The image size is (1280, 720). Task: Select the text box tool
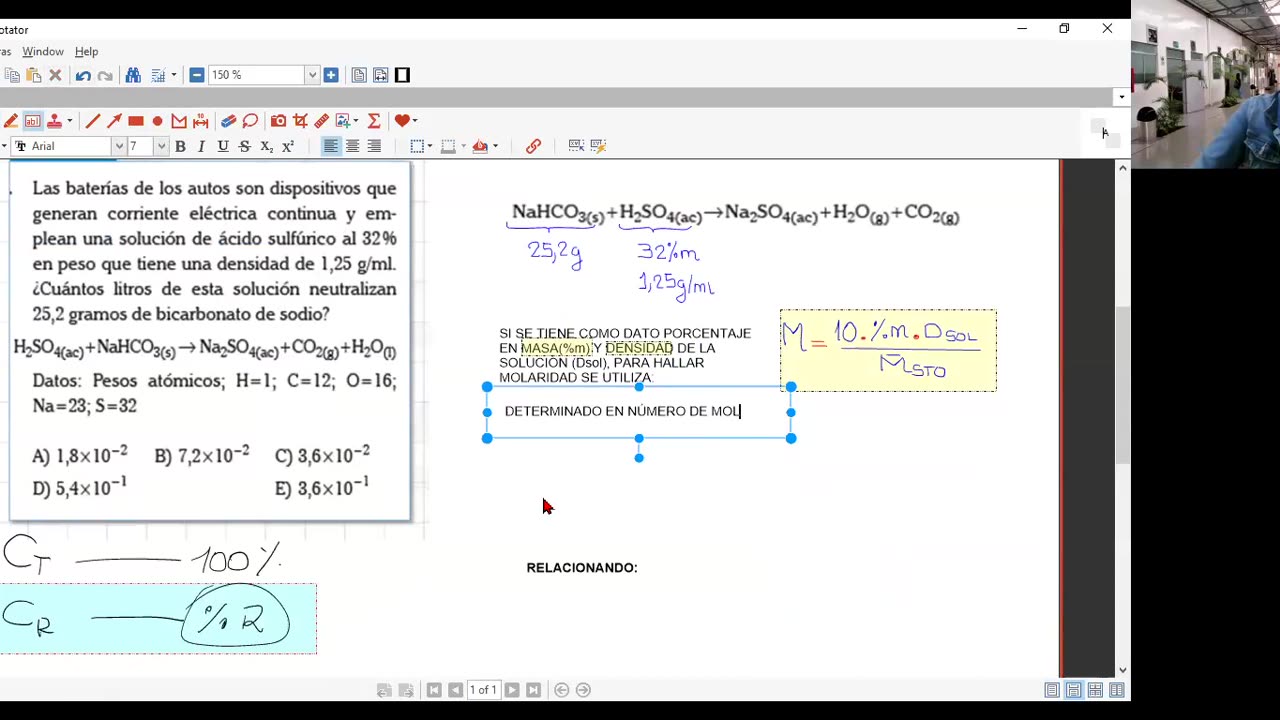[33, 121]
